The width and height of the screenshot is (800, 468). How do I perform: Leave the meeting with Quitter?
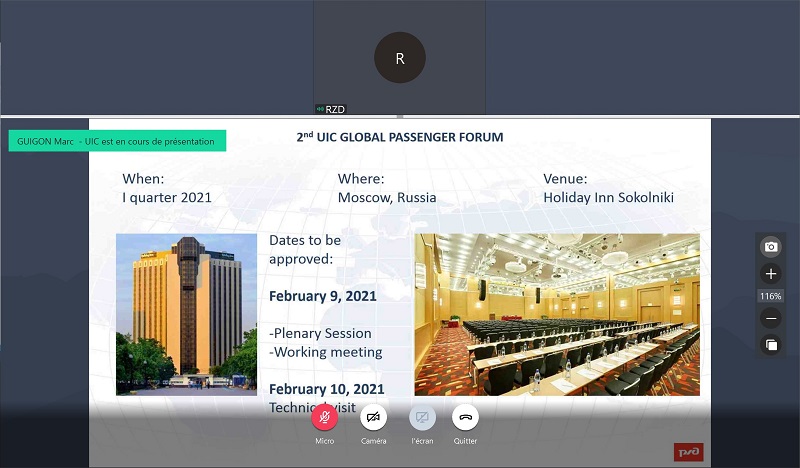tap(465, 417)
